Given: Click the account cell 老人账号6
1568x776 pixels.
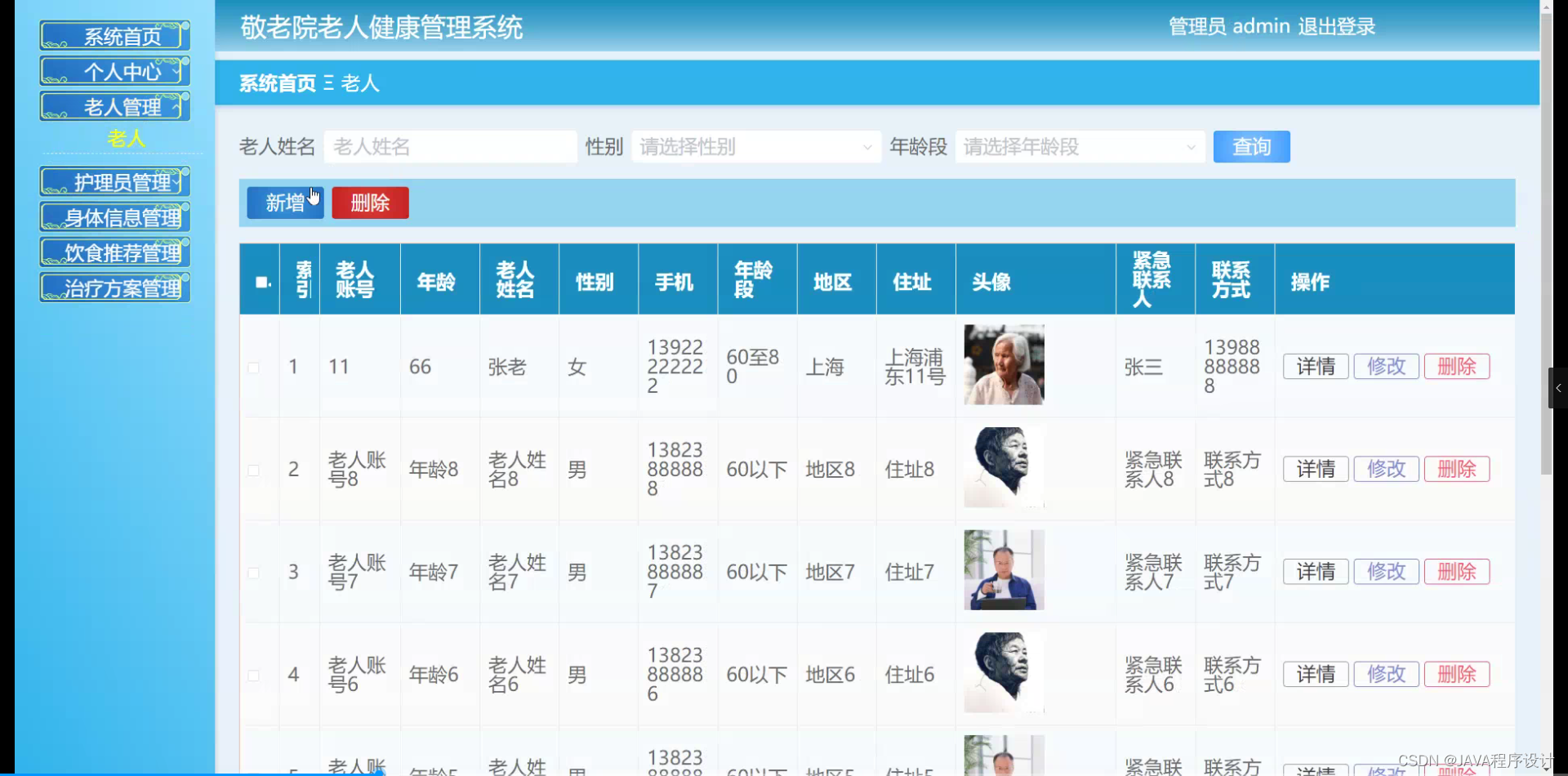Looking at the screenshot, I should pos(357,675).
